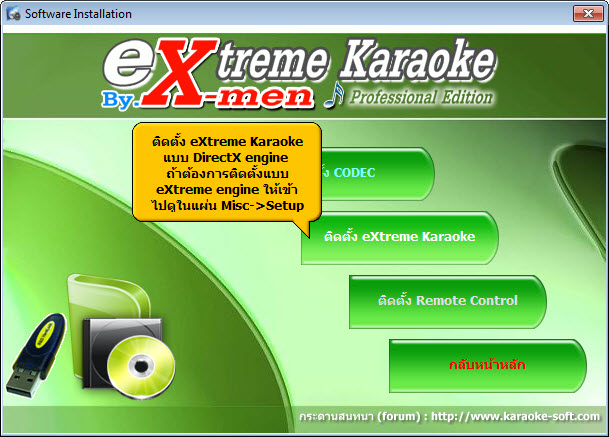Click the green CD disc picture
This screenshot has height=437, width=609.
(141, 367)
